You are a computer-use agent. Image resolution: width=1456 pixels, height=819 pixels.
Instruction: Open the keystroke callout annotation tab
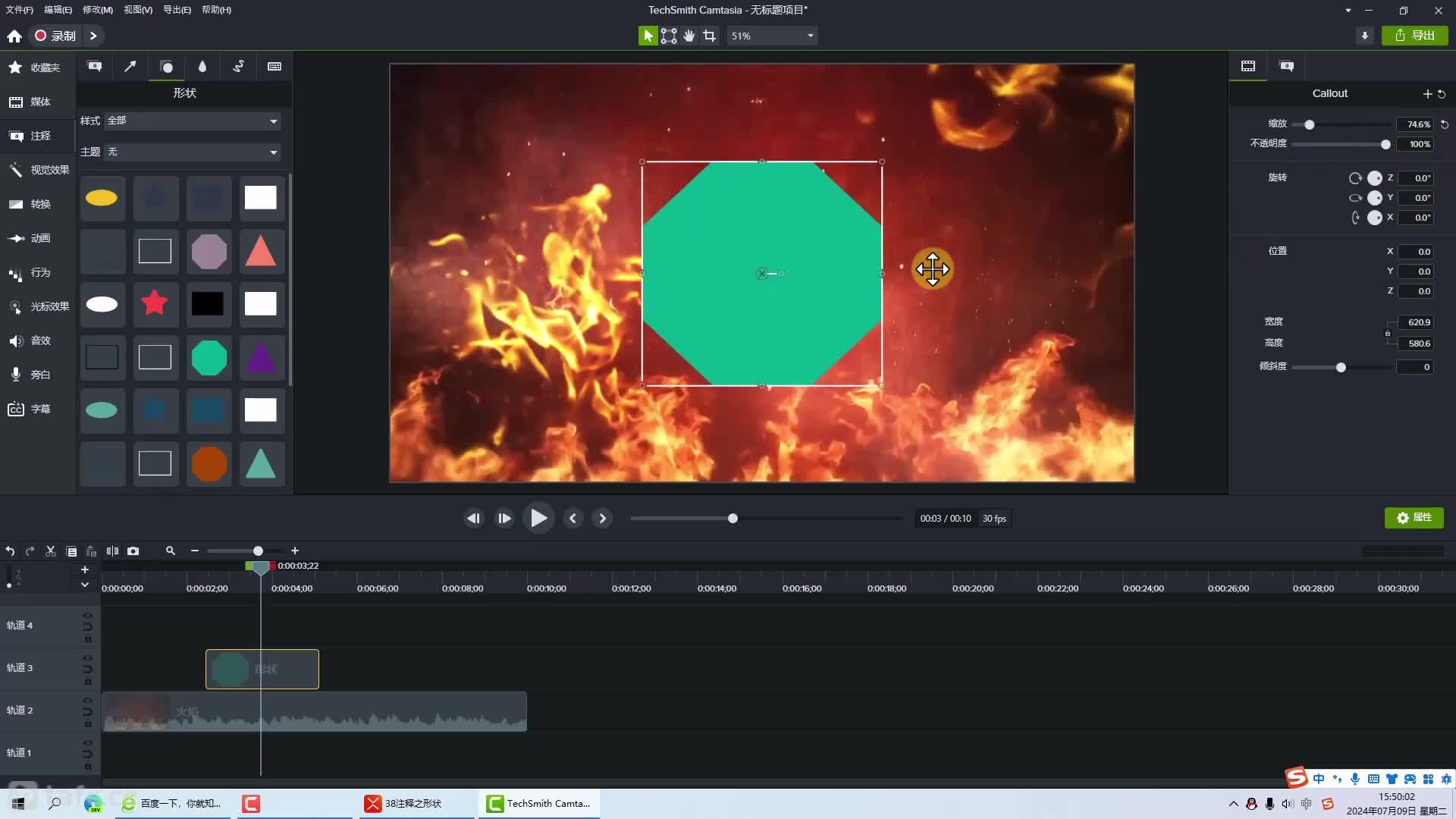(x=275, y=67)
